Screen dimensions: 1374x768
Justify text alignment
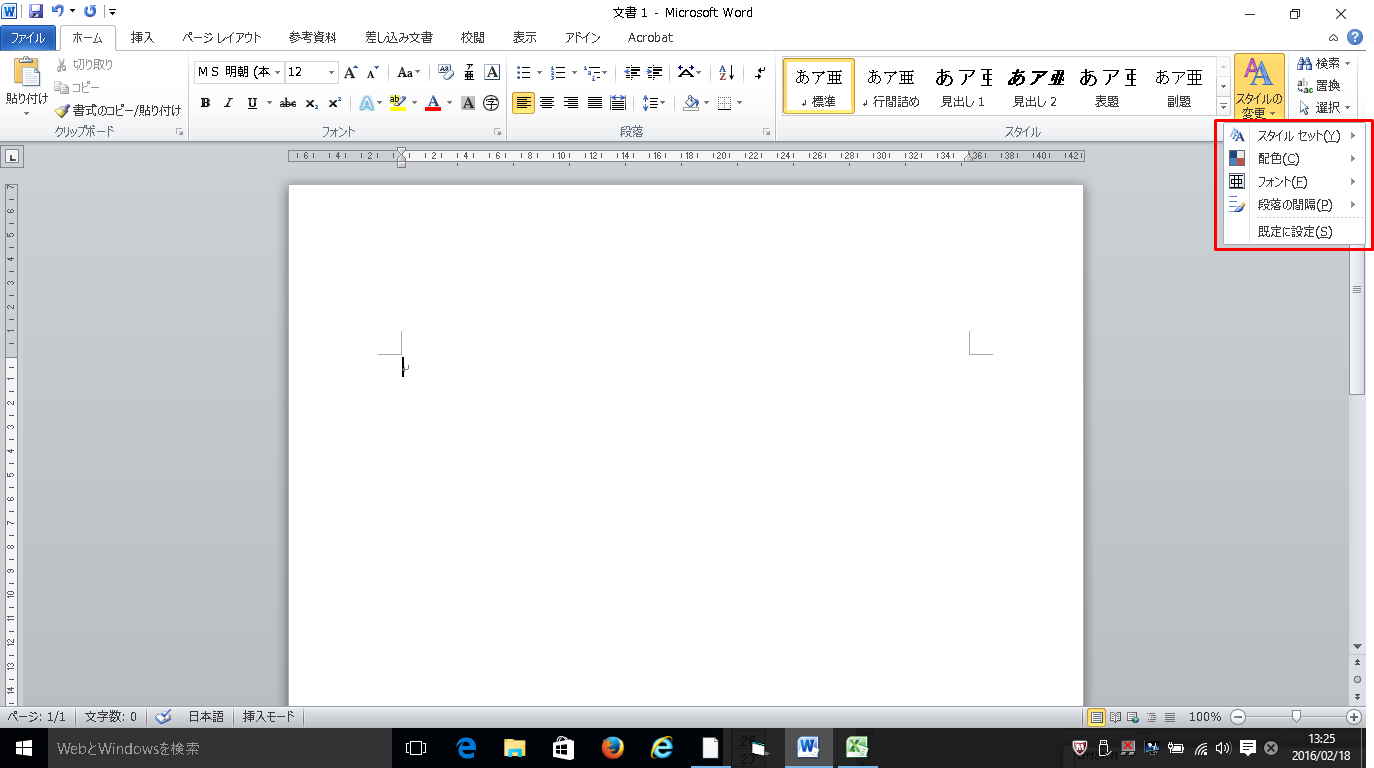[595, 103]
